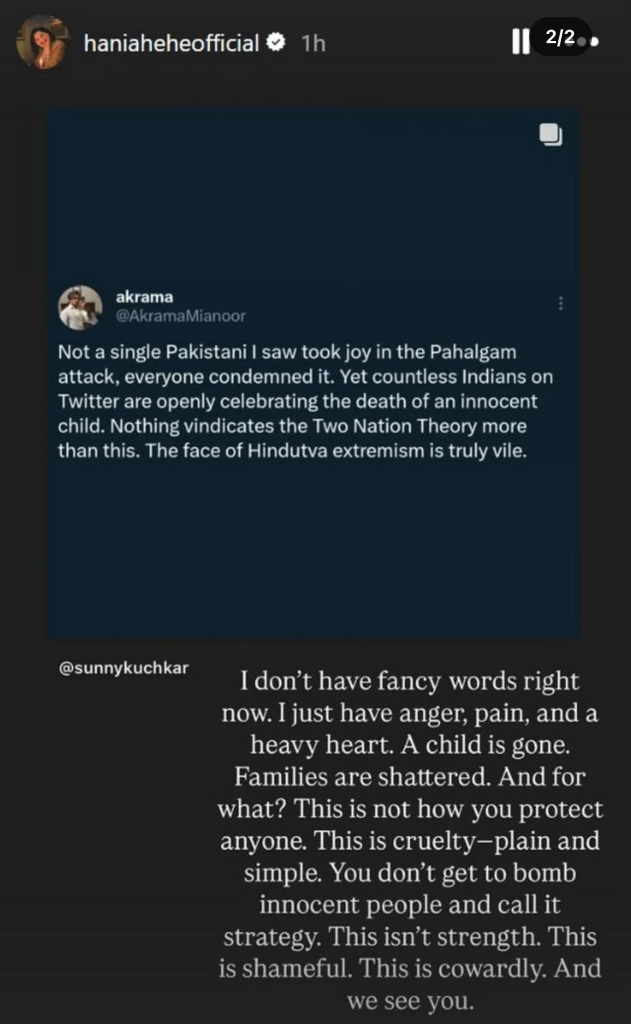Click the 2/2 story counter badge

click(560, 38)
